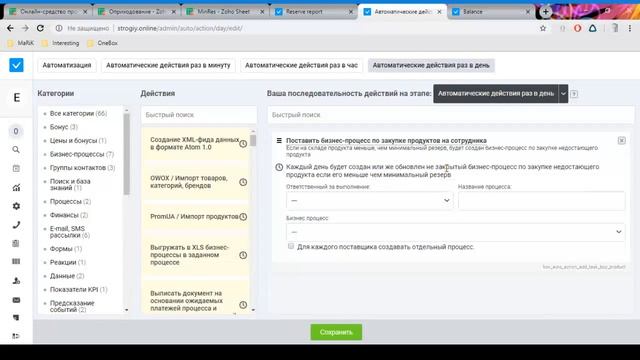Select 'Формы' category

(66, 249)
